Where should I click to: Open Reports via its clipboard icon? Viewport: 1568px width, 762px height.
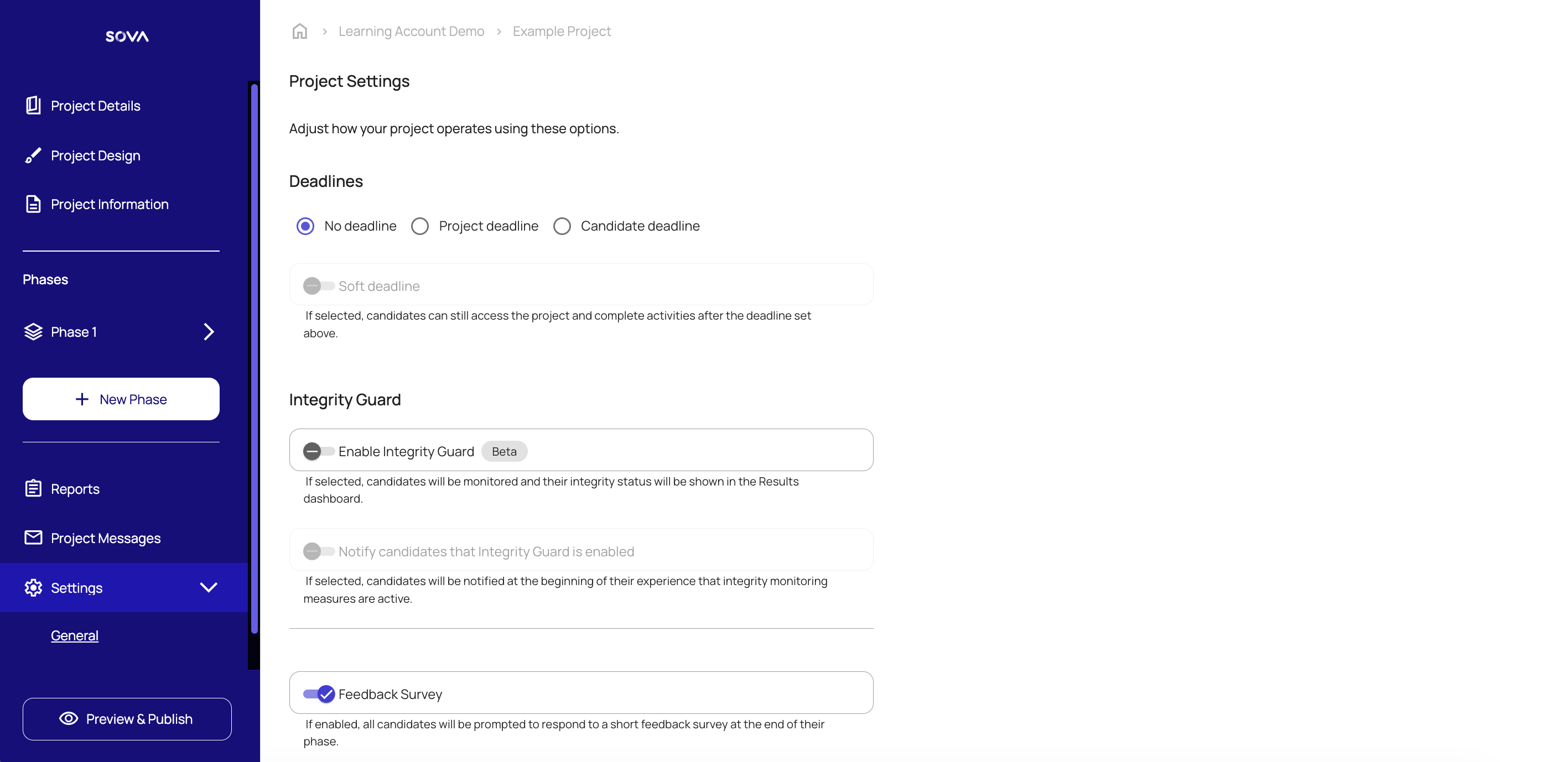(34, 488)
